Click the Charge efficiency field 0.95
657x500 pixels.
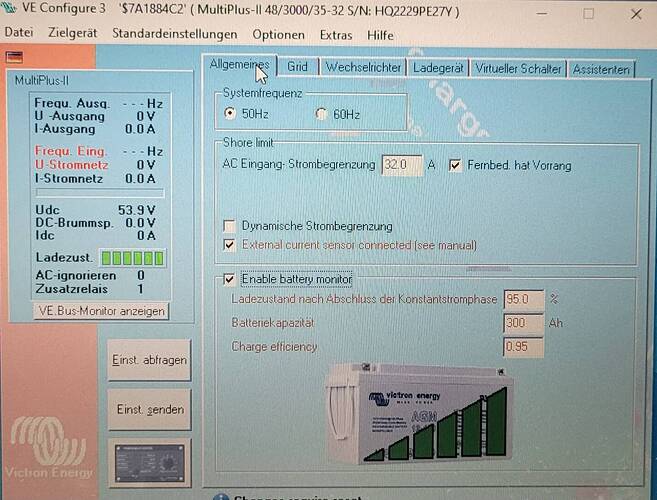click(x=524, y=347)
